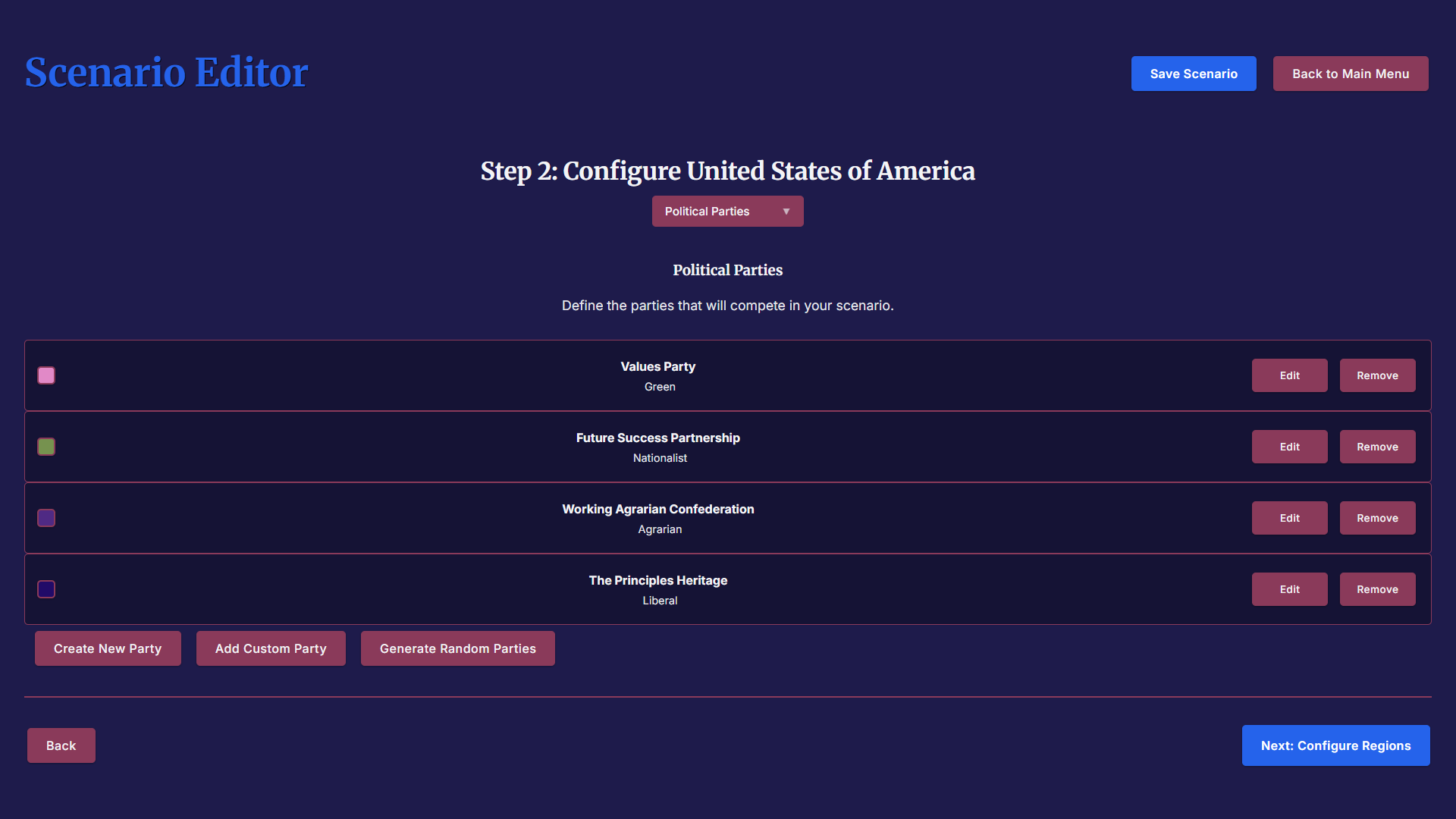Image resolution: width=1456 pixels, height=819 pixels.
Task: Edit The Principles Heritage party
Action: point(1289,589)
